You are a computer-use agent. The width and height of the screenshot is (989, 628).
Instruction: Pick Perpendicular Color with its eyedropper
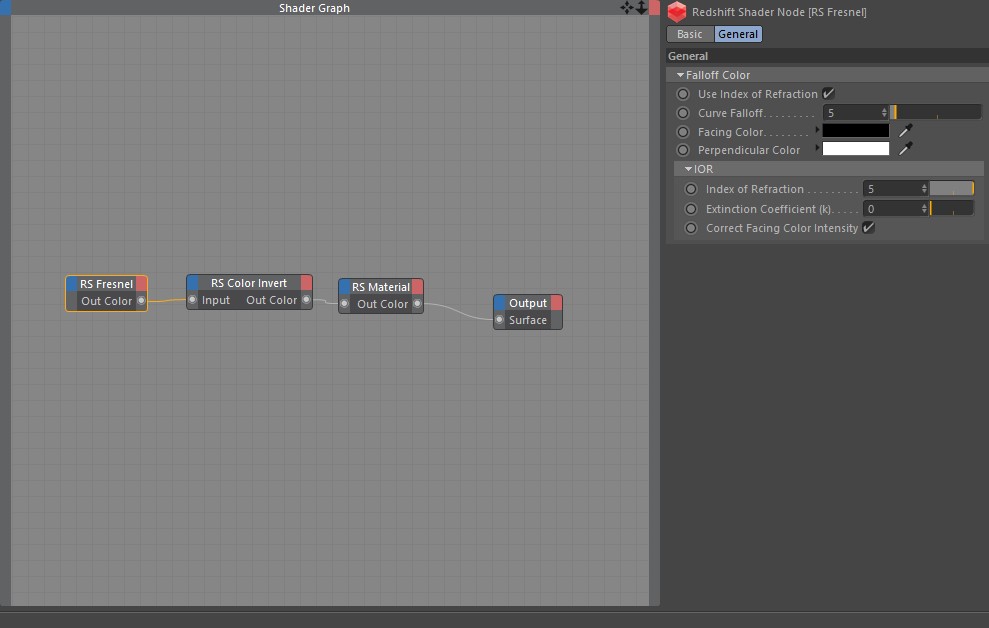click(905, 149)
